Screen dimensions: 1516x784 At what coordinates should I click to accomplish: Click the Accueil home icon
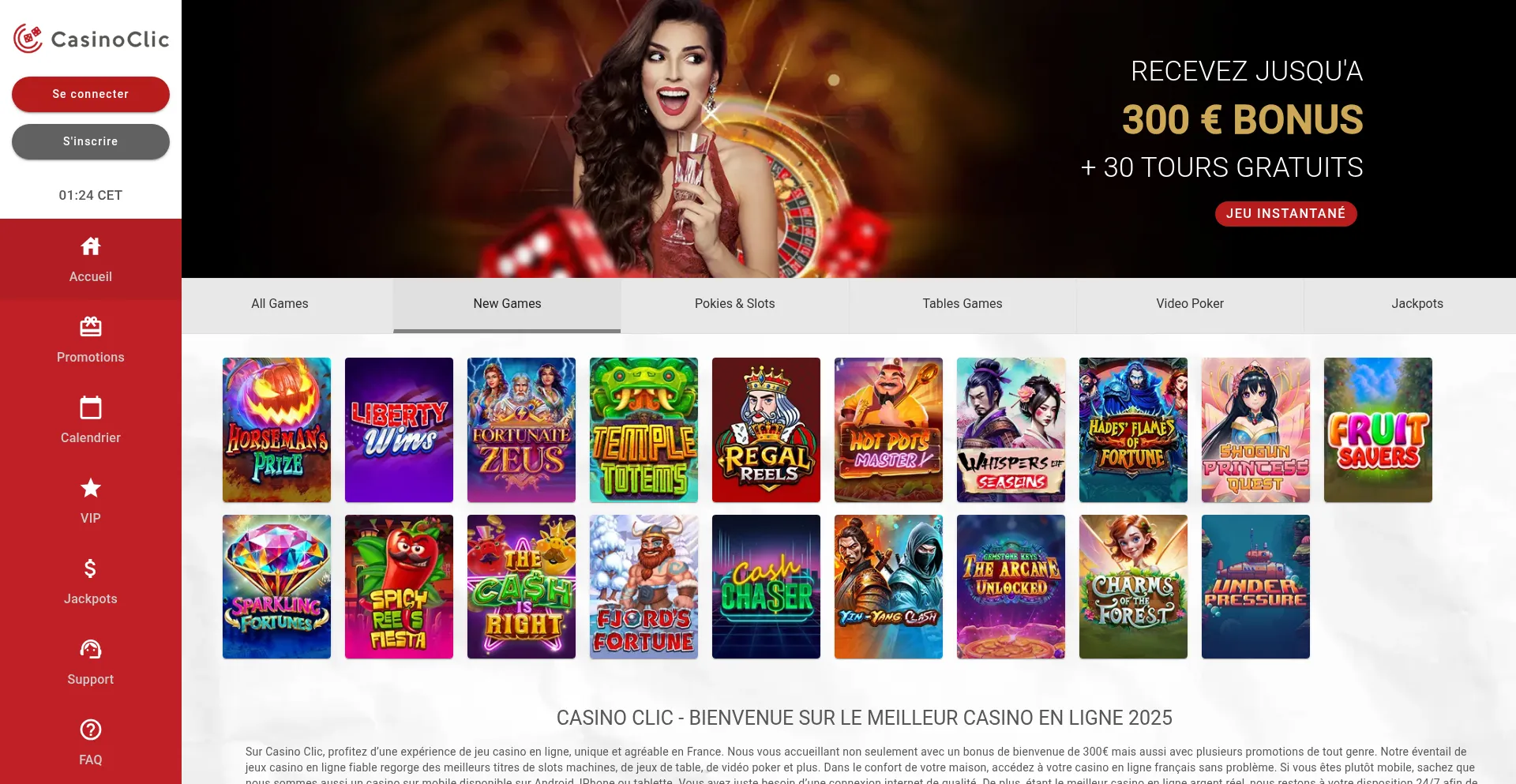(x=91, y=246)
